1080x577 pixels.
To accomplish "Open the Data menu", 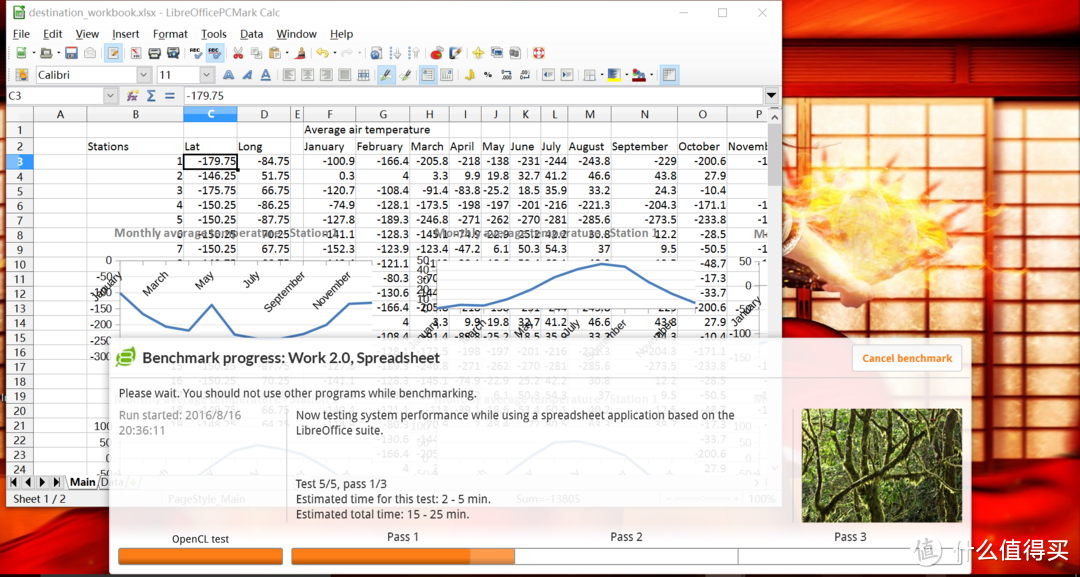I will 251,34.
